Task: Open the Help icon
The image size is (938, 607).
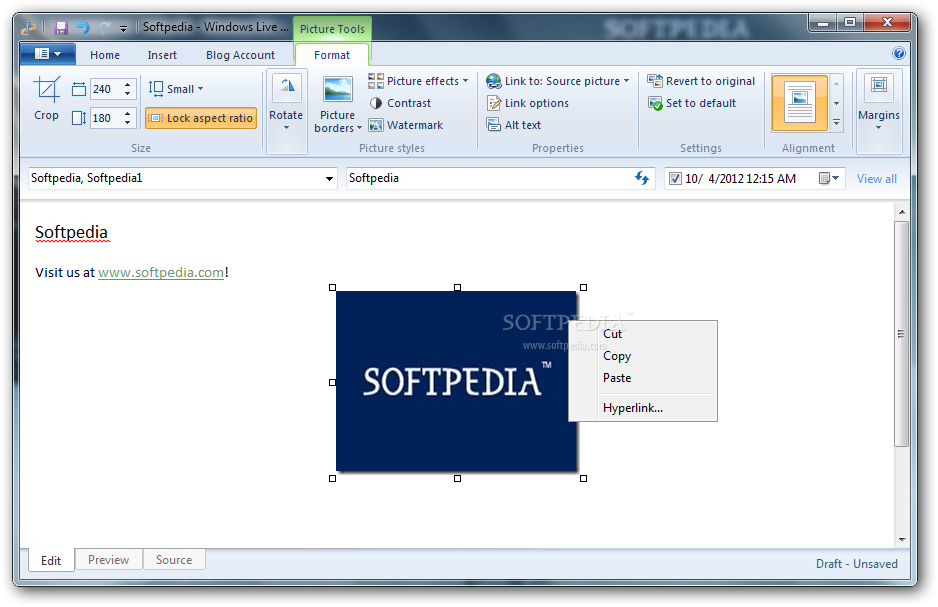Action: [899, 53]
